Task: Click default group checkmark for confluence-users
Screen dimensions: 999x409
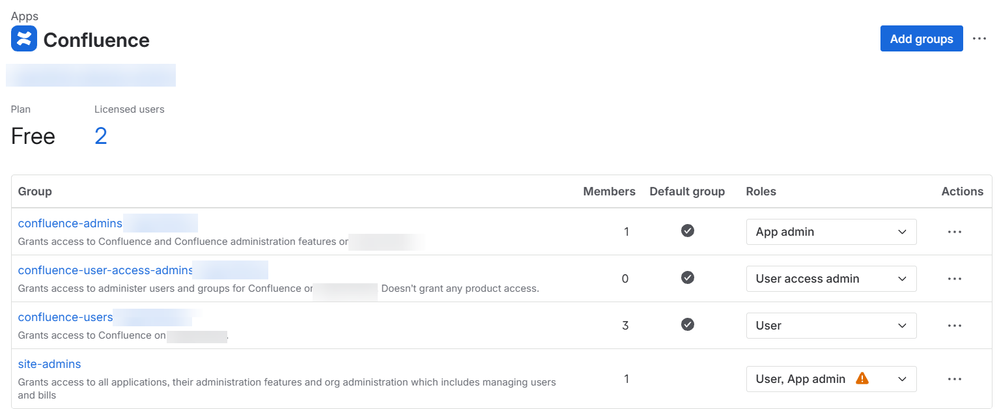Action: 687,325
